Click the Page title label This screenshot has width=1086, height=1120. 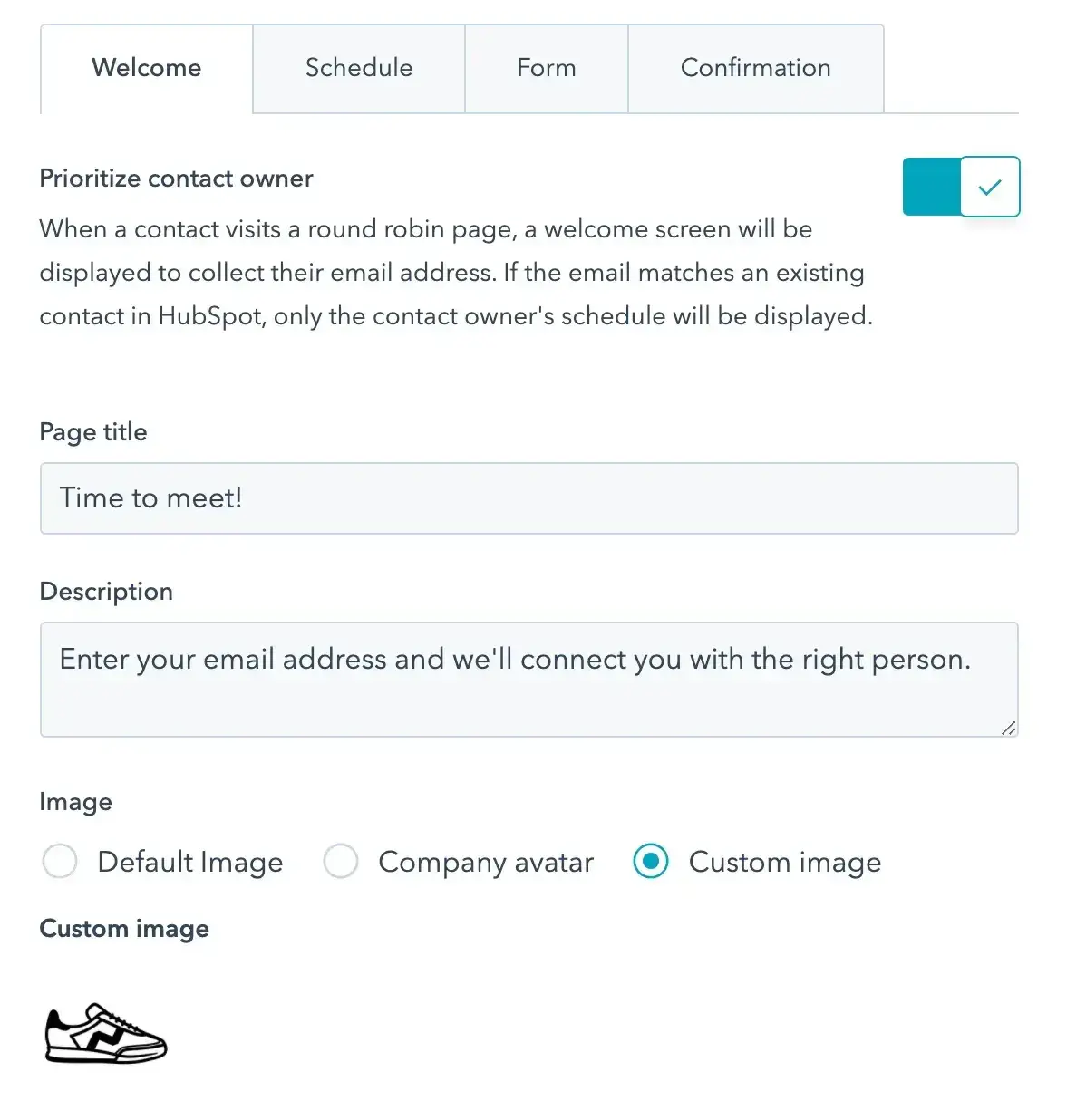tap(92, 432)
